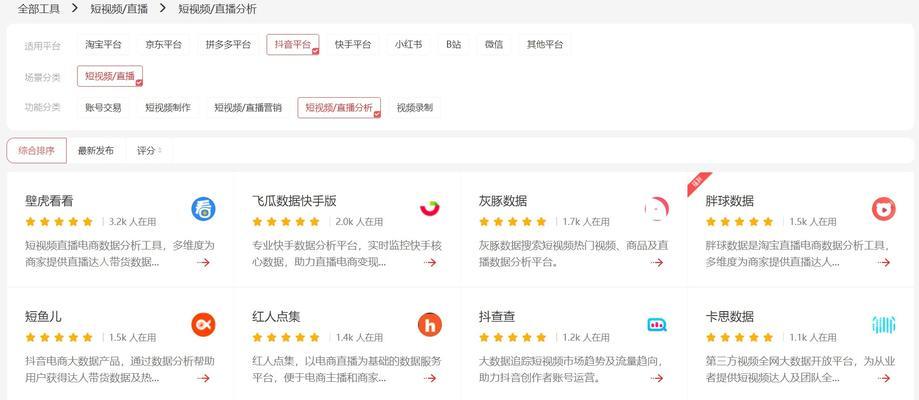919x400 pixels.
Task: Open the 灰豚数据 logo icon
Action: pyautogui.click(x=657, y=209)
